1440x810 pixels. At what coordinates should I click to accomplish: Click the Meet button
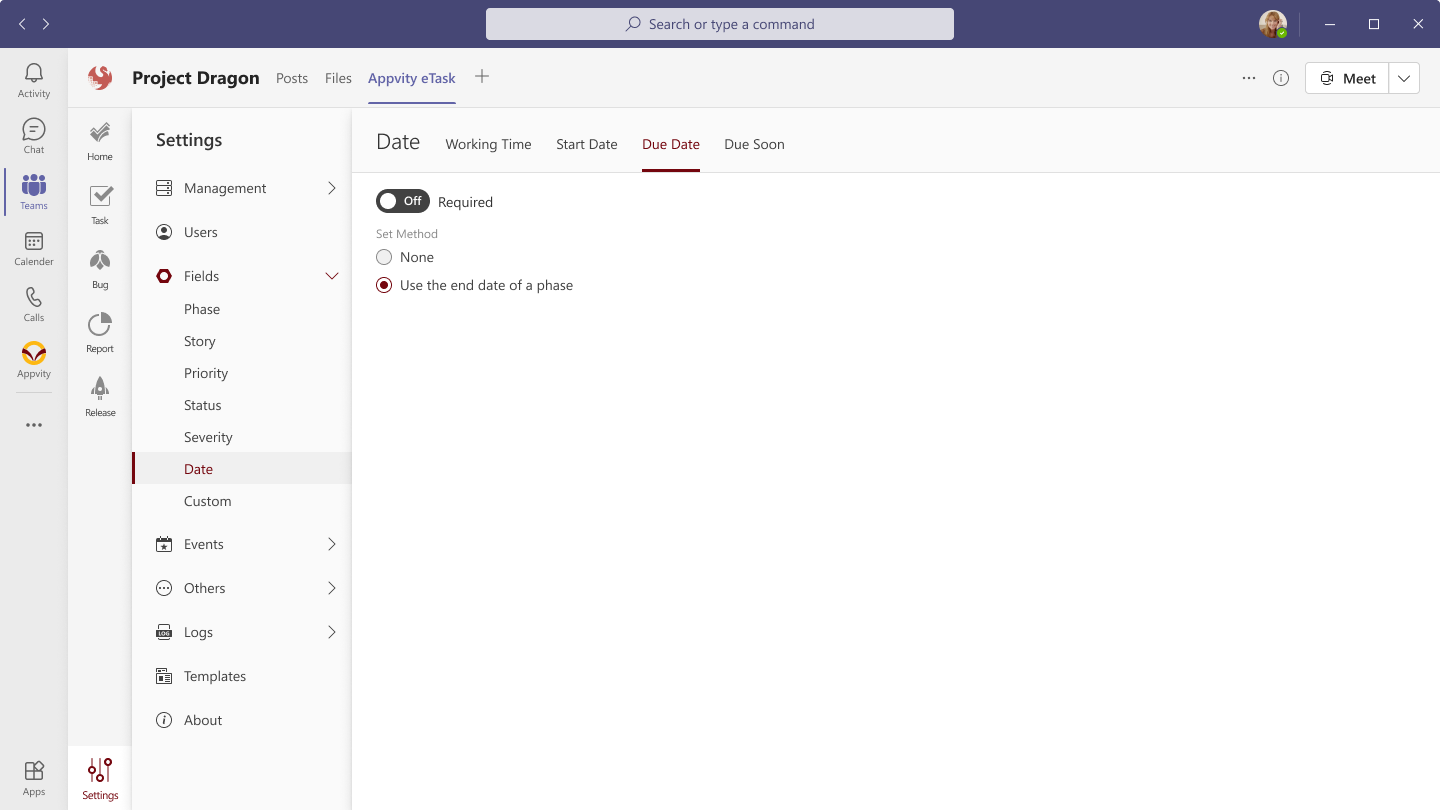click(x=1347, y=78)
